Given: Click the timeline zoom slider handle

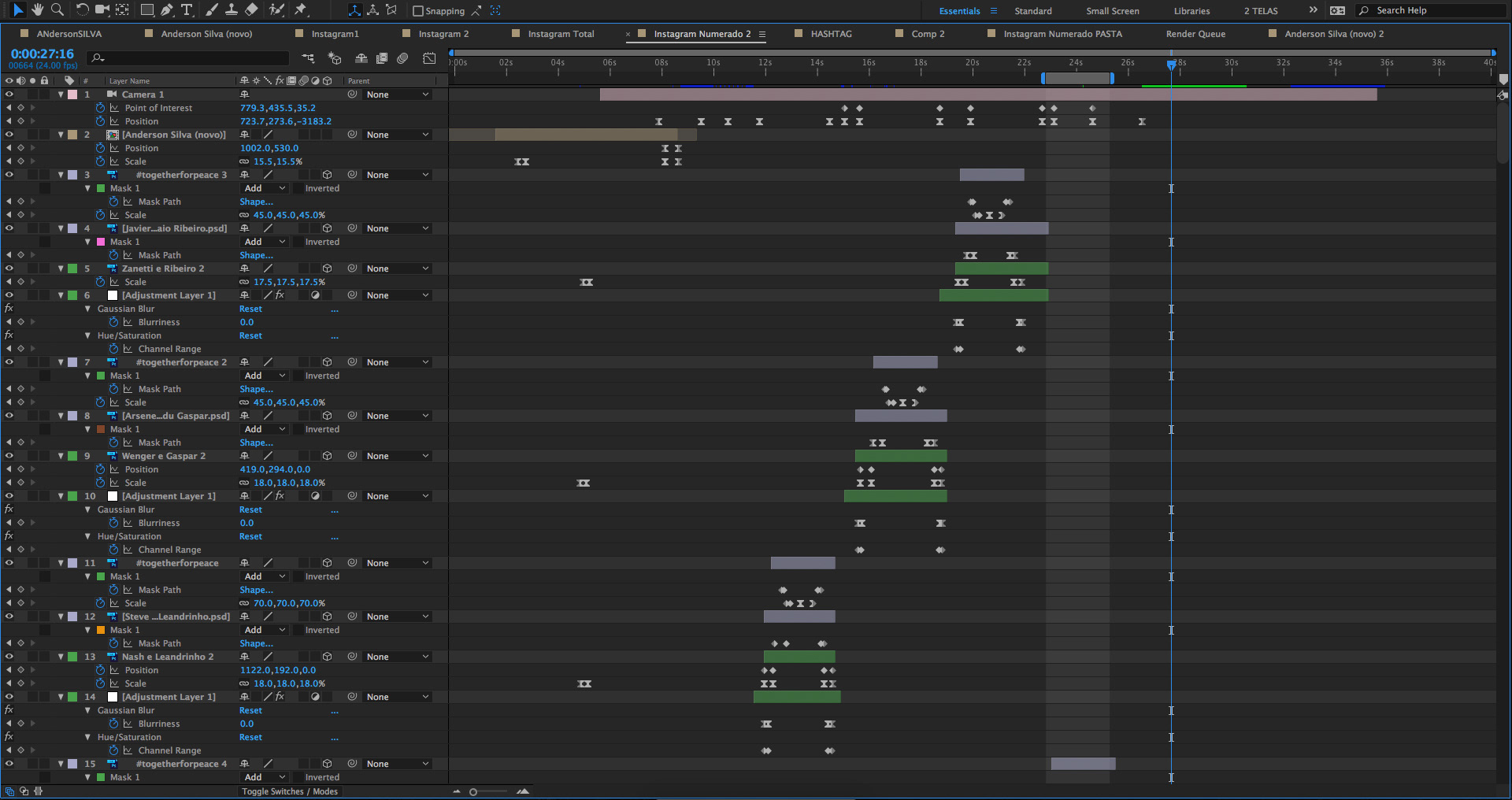Looking at the screenshot, I should (473, 791).
